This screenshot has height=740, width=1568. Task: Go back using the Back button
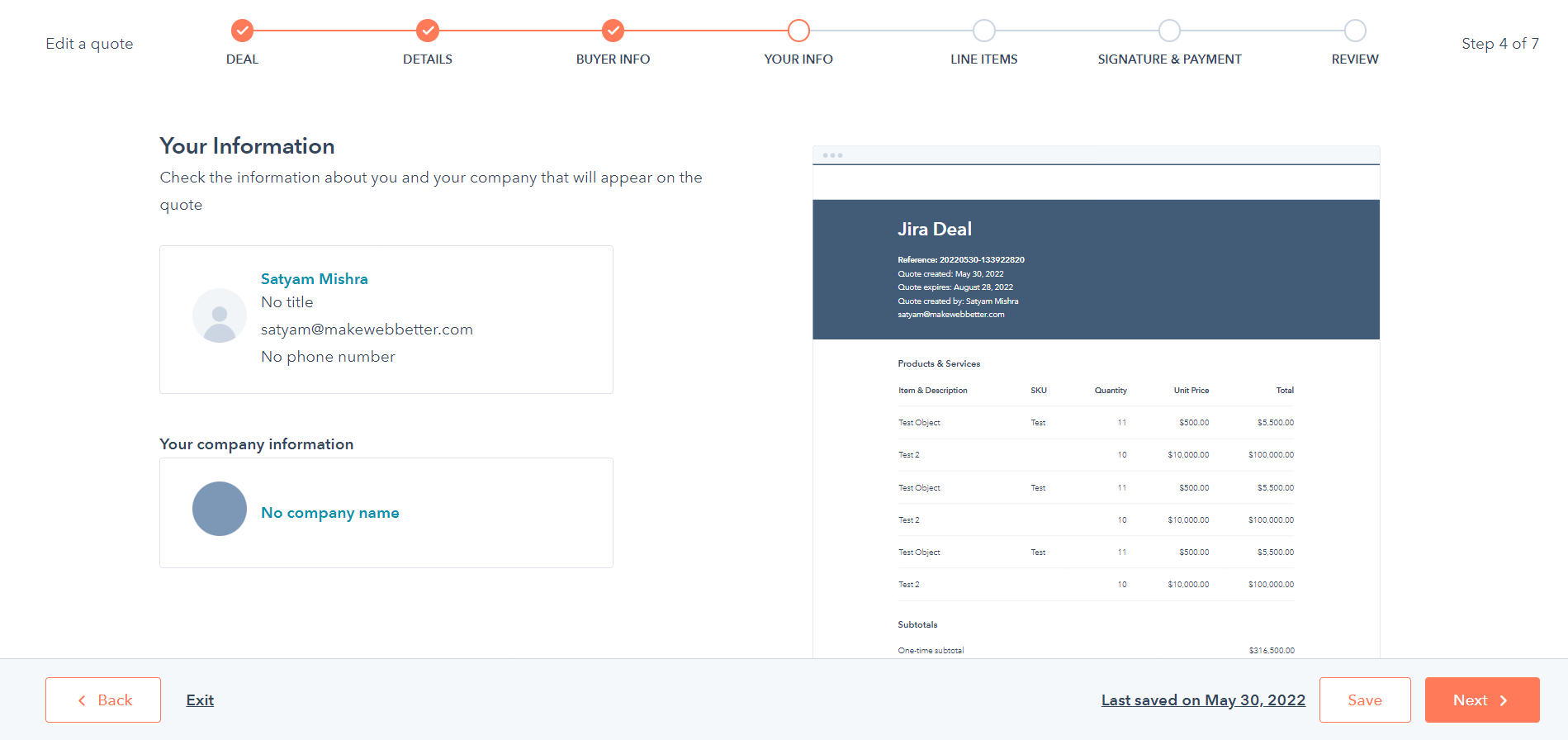[103, 700]
